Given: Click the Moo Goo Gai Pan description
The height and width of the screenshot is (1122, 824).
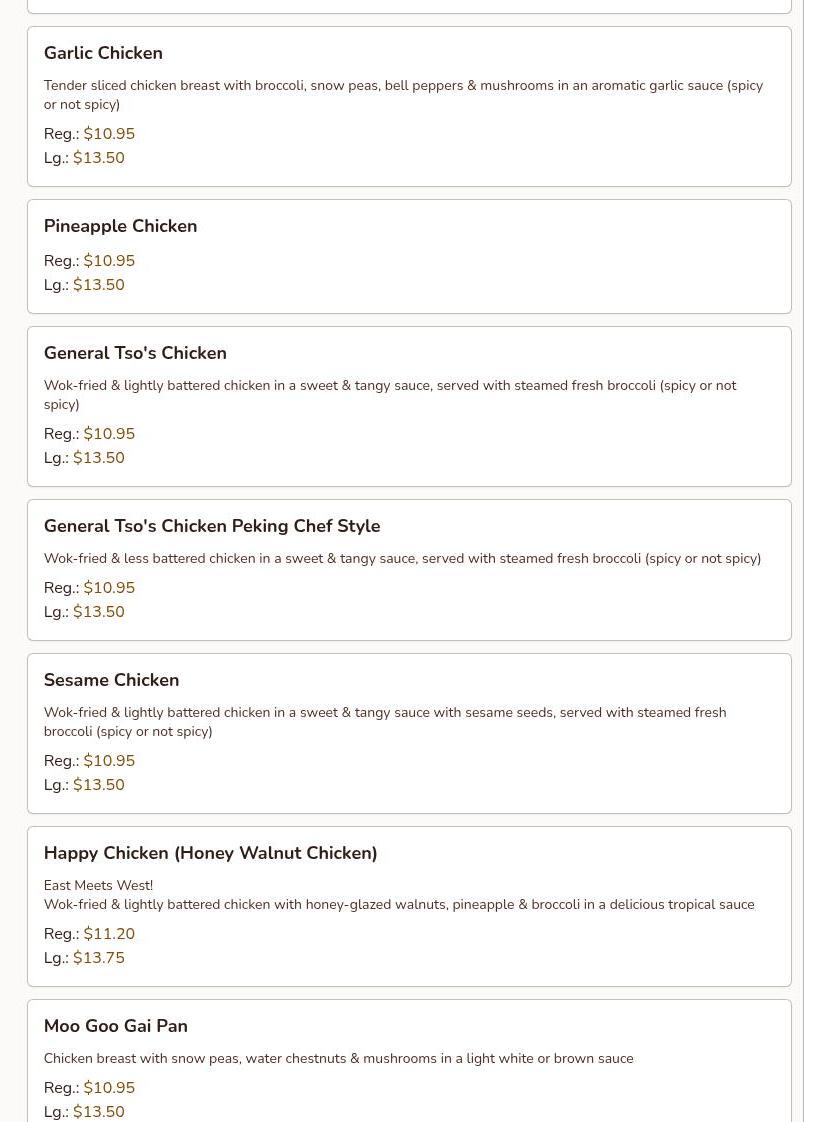Looking at the screenshot, I should pos(338,1059).
